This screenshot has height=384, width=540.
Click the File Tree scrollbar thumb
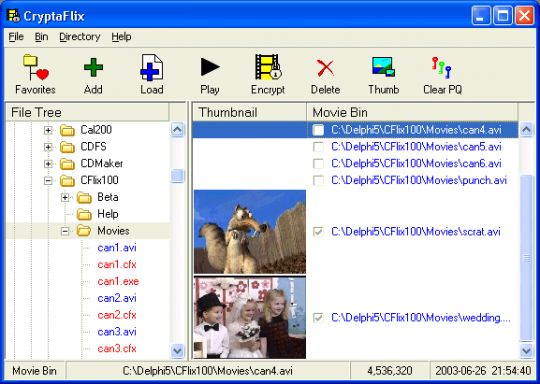178,176
